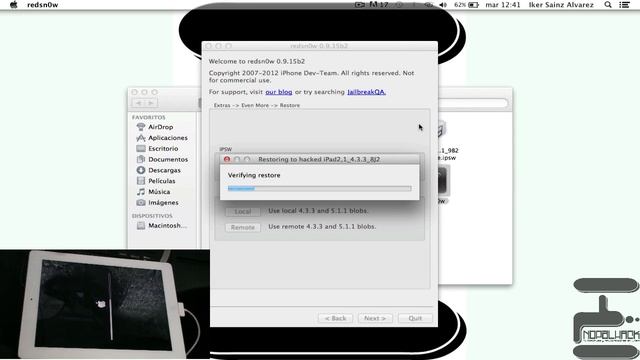Select Películas in Finder sidebar
This screenshot has width=640, height=360.
(x=156, y=181)
